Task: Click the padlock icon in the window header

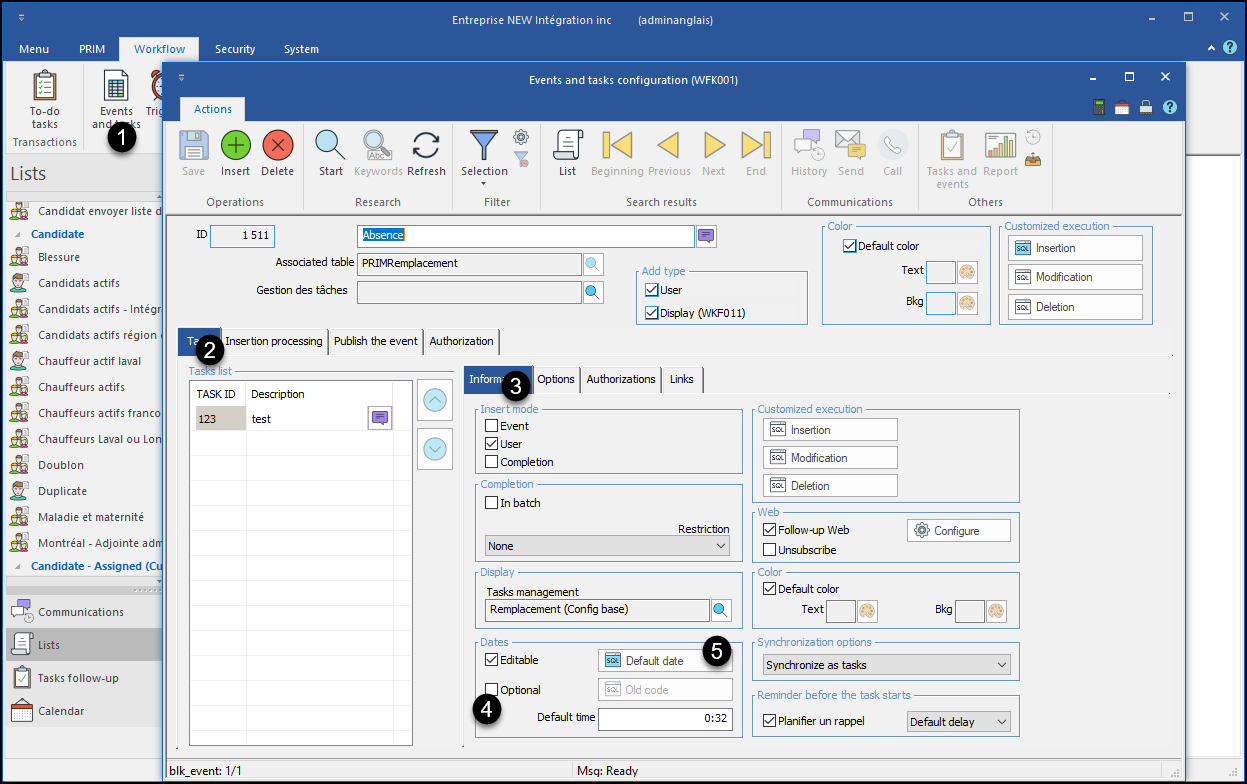Action: pyautogui.click(x=1146, y=107)
